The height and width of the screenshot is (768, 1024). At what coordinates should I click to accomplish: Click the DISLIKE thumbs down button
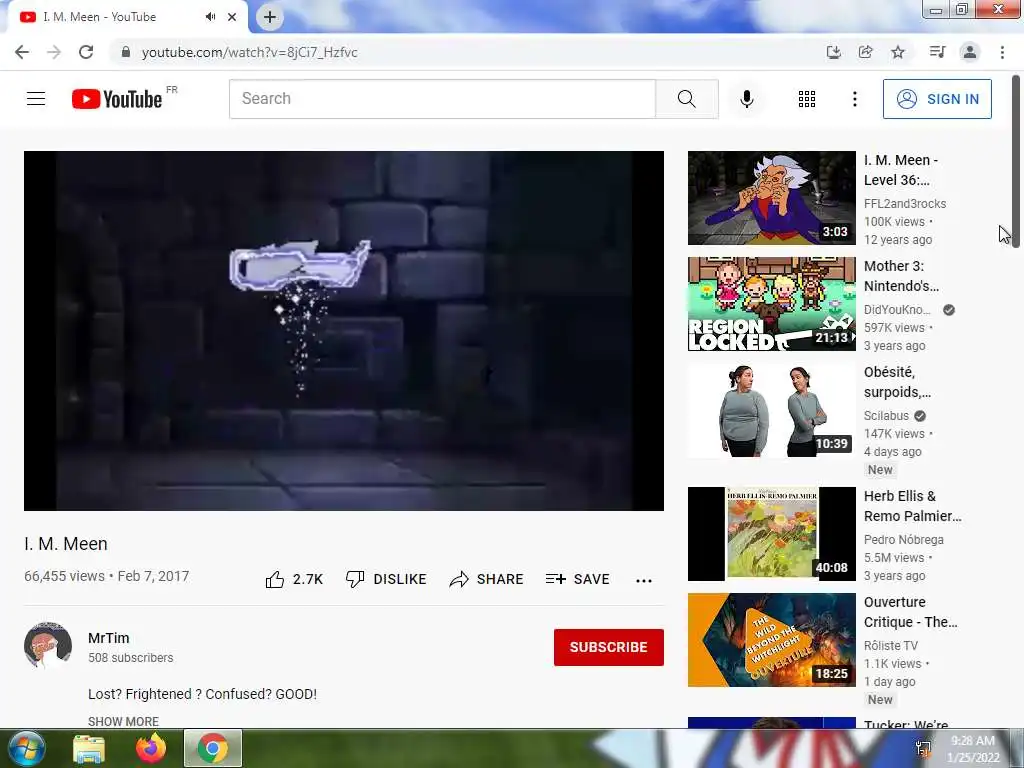(x=386, y=579)
